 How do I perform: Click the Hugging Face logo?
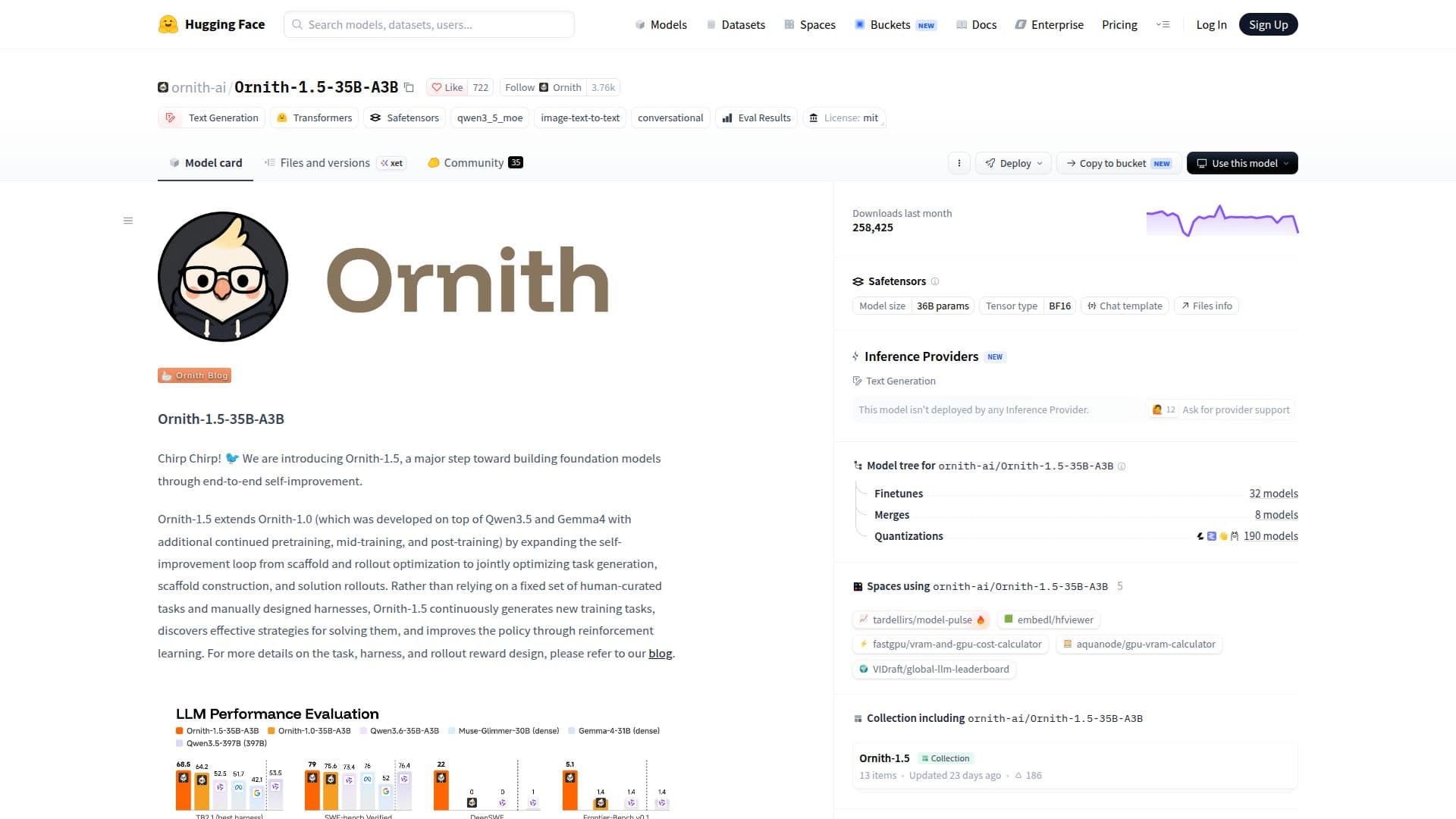tap(212, 24)
